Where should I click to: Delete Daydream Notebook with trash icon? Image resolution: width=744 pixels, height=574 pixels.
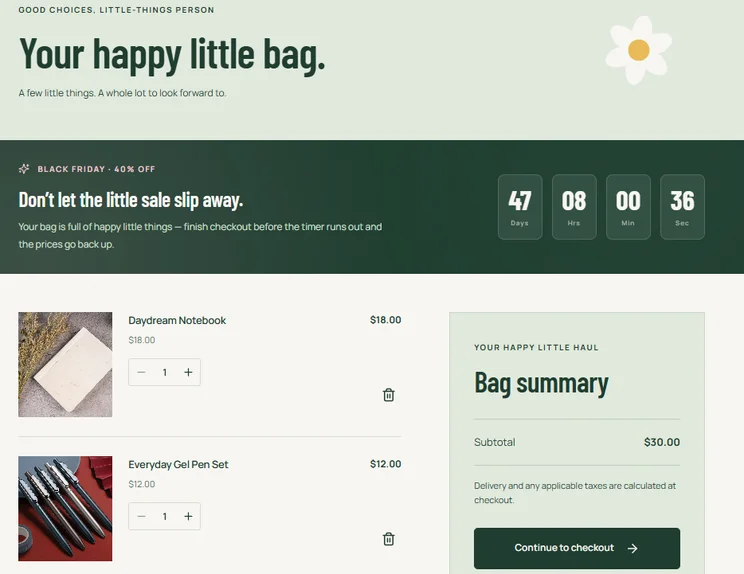click(389, 395)
